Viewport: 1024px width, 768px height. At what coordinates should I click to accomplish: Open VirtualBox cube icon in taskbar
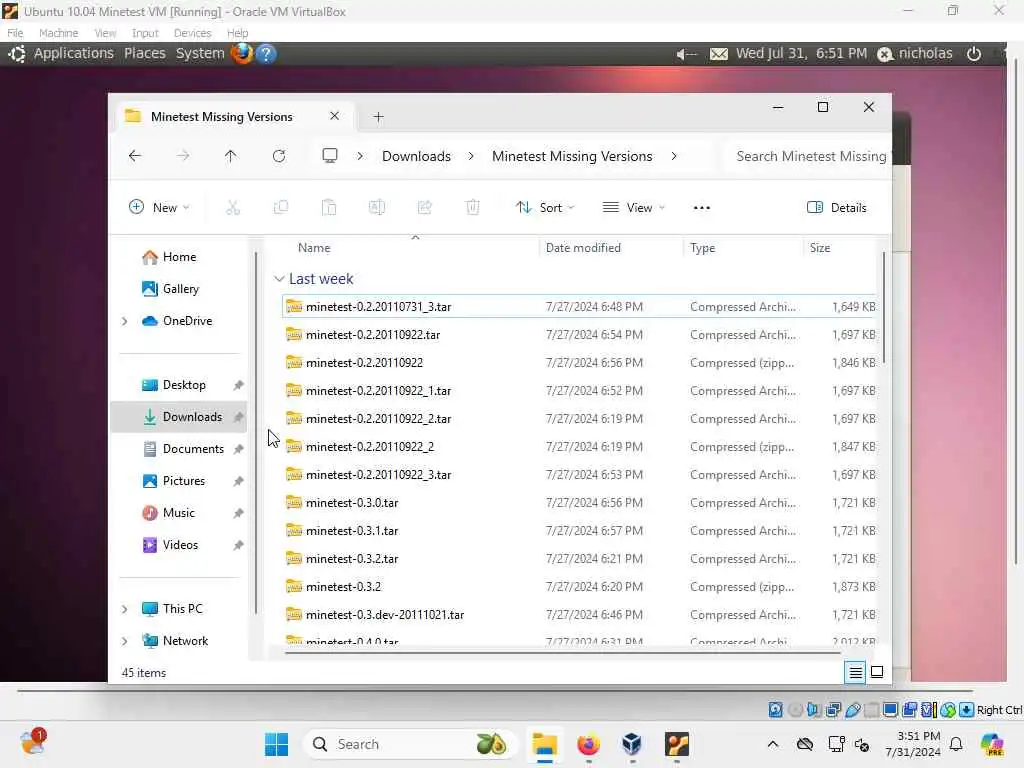point(632,744)
